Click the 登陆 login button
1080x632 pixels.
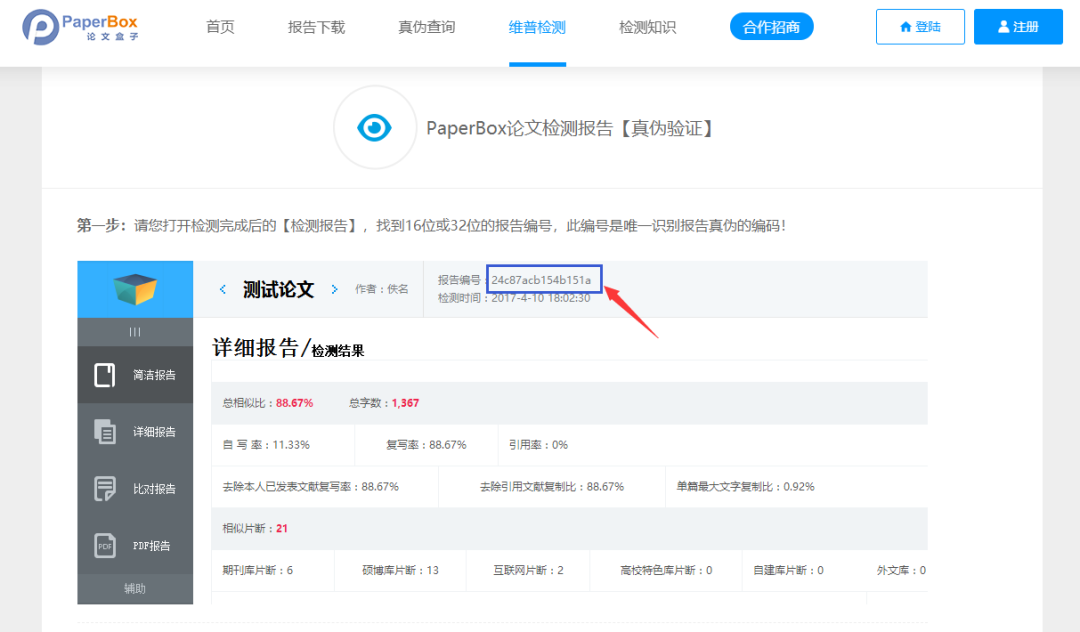point(920,27)
